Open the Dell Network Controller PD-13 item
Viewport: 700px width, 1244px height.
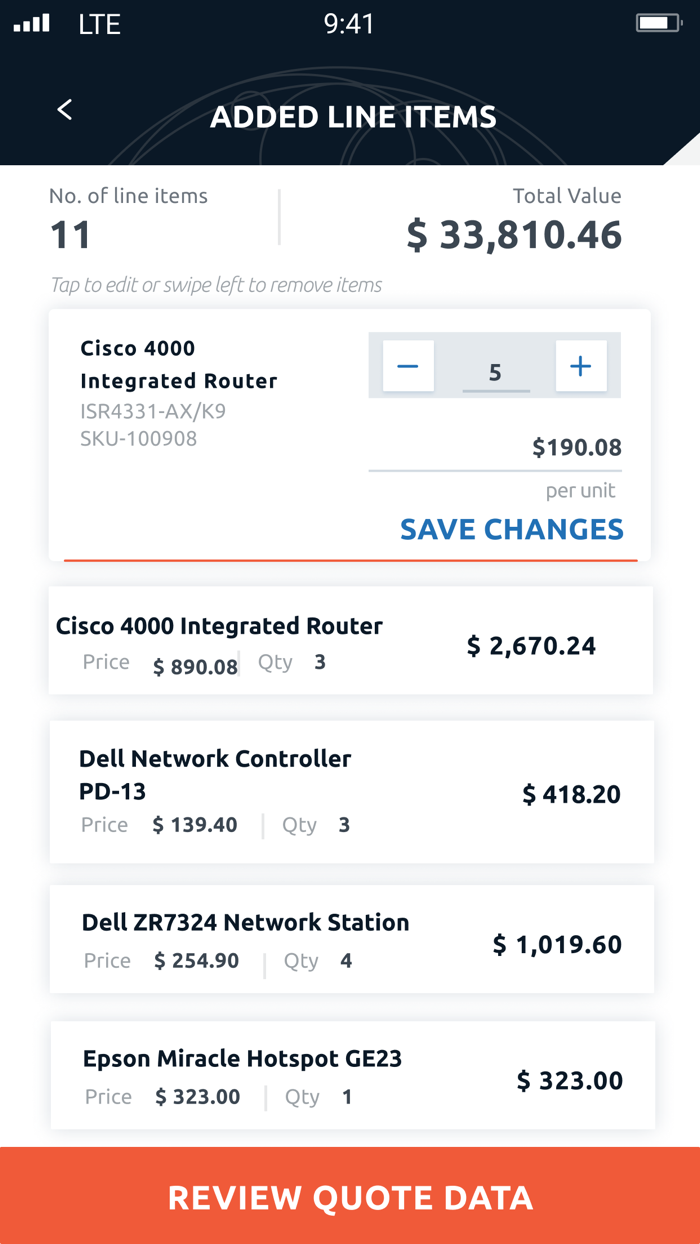pos(350,792)
